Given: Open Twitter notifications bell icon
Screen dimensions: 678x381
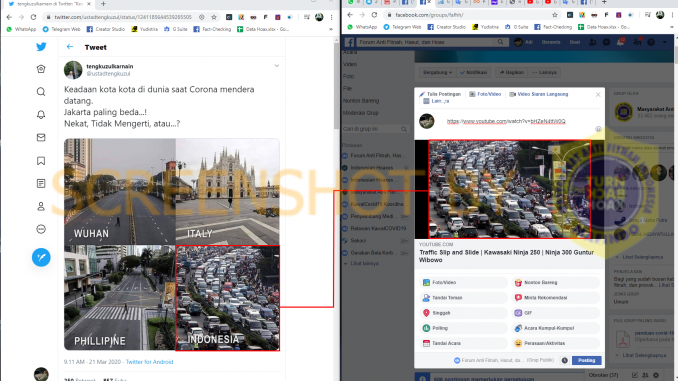Looking at the screenshot, I should (41, 115).
